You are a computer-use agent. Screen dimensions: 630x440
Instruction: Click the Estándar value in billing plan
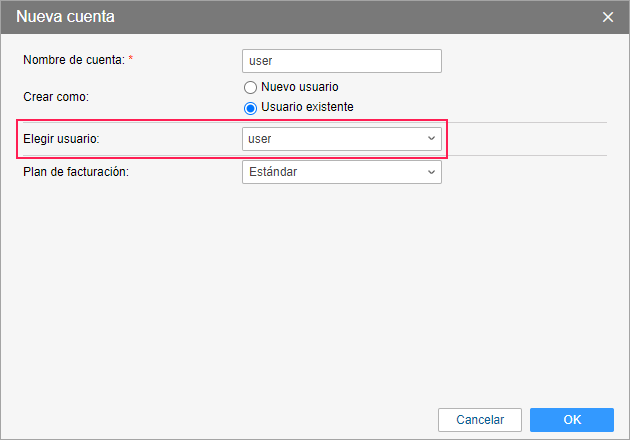tap(273, 172)
